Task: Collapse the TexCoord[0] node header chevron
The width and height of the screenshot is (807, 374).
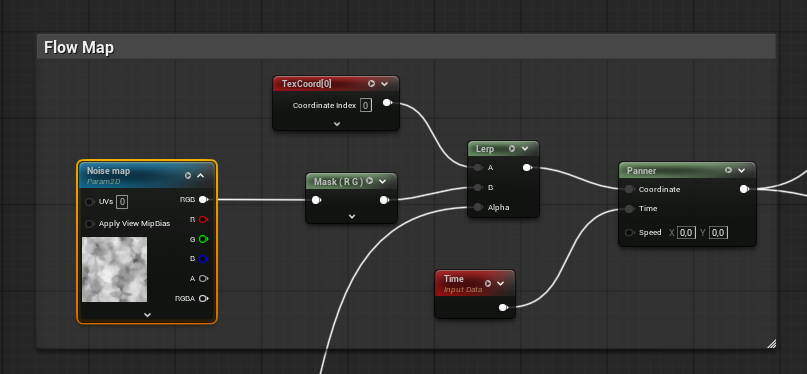Action: [x=384, y=83]
